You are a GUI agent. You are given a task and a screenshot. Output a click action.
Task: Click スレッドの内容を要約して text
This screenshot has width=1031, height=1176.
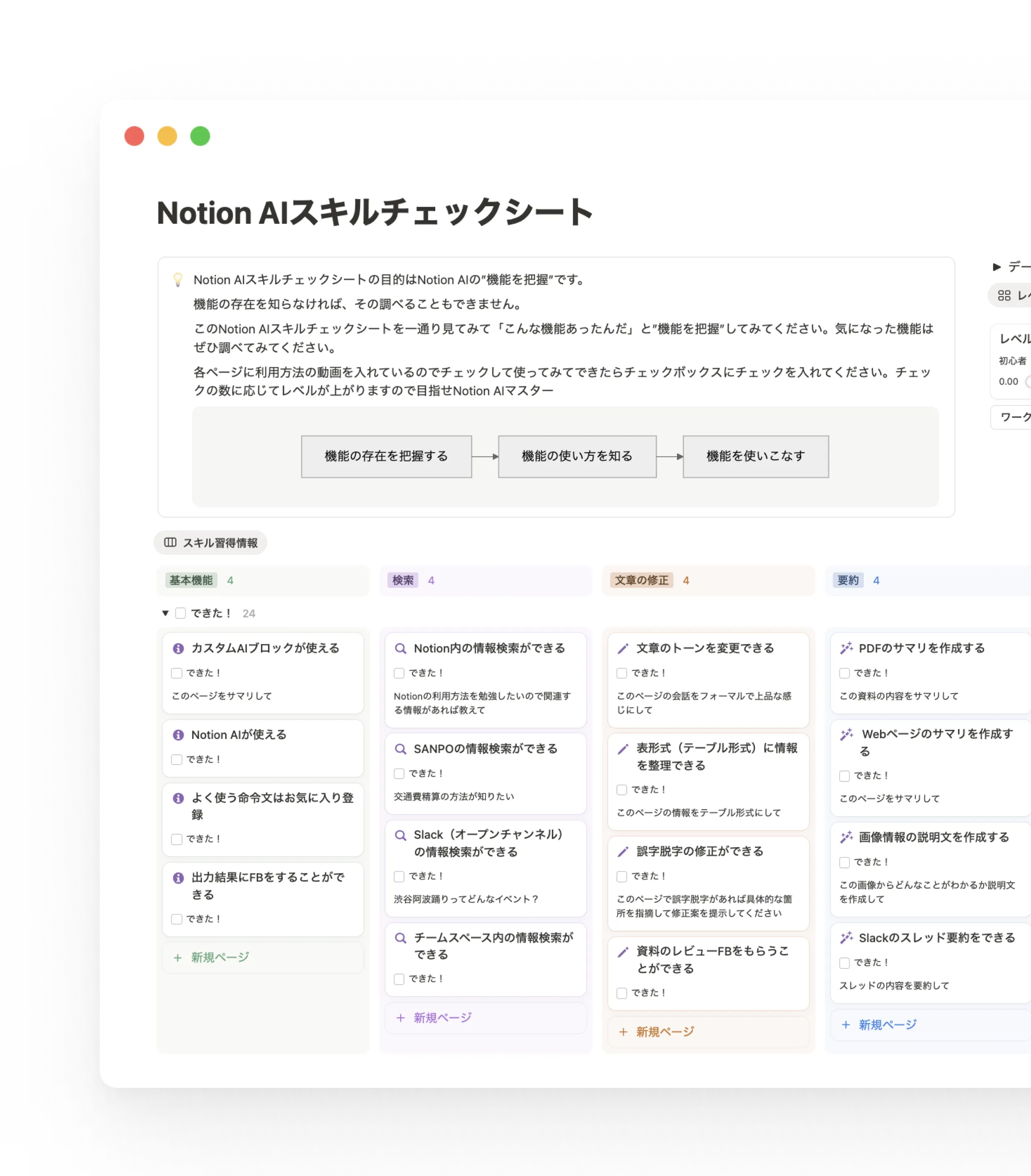click(894, 986)
